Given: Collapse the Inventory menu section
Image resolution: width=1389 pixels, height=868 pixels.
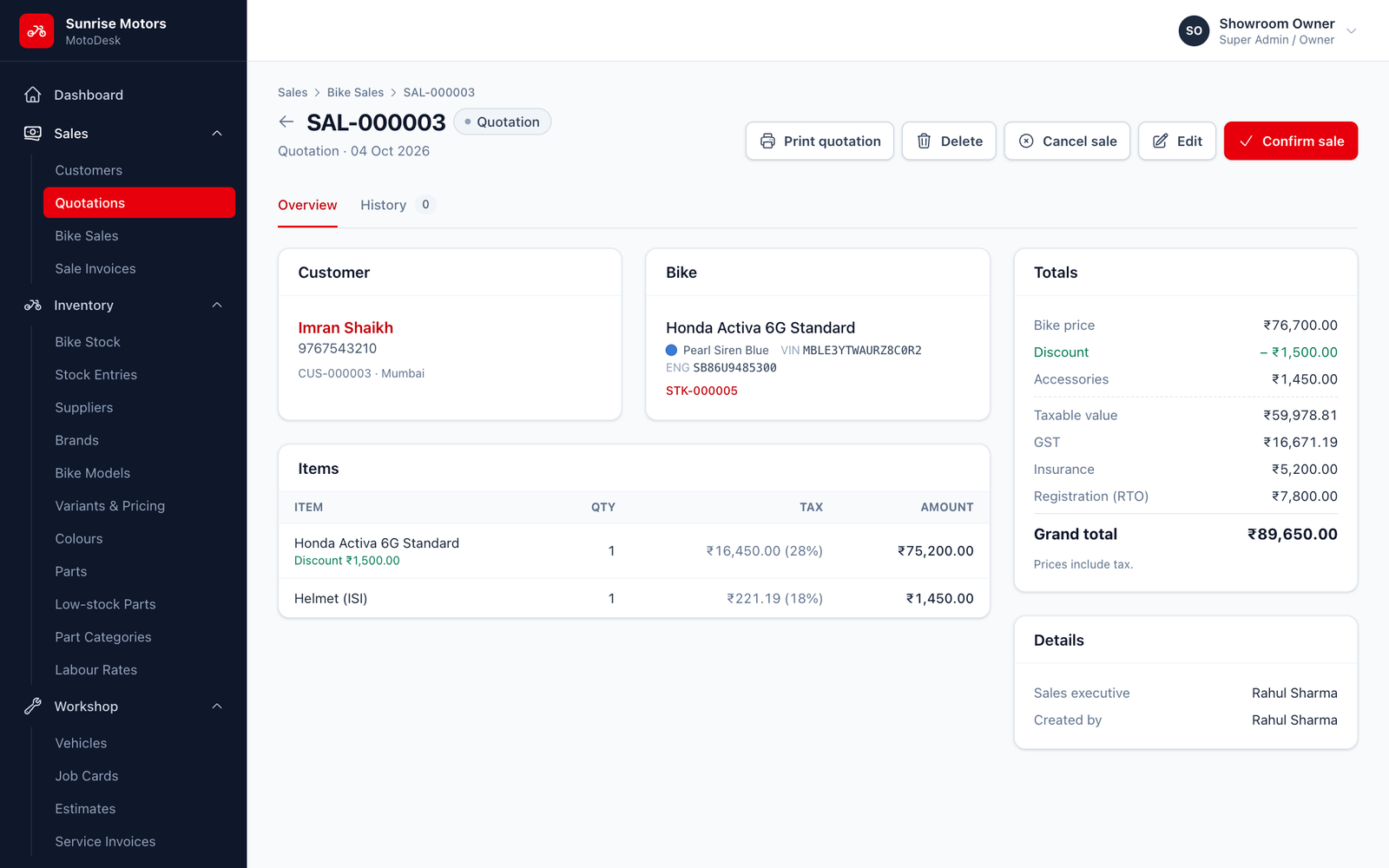Looking at the screenshot, I should [x=217, y=305].
